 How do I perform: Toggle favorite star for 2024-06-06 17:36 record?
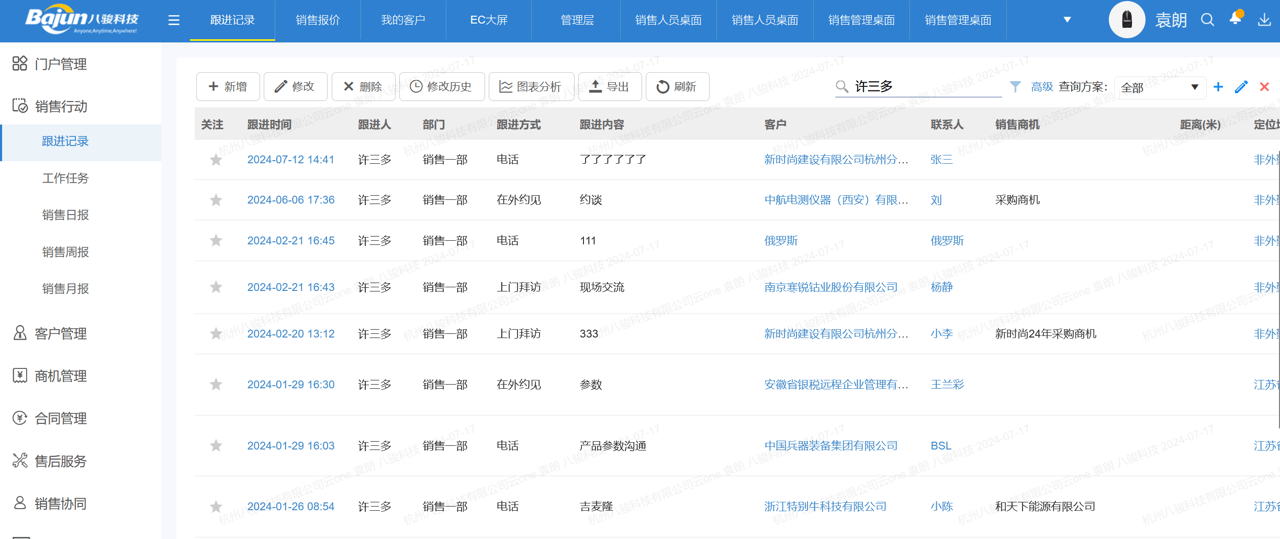point(216,200)
